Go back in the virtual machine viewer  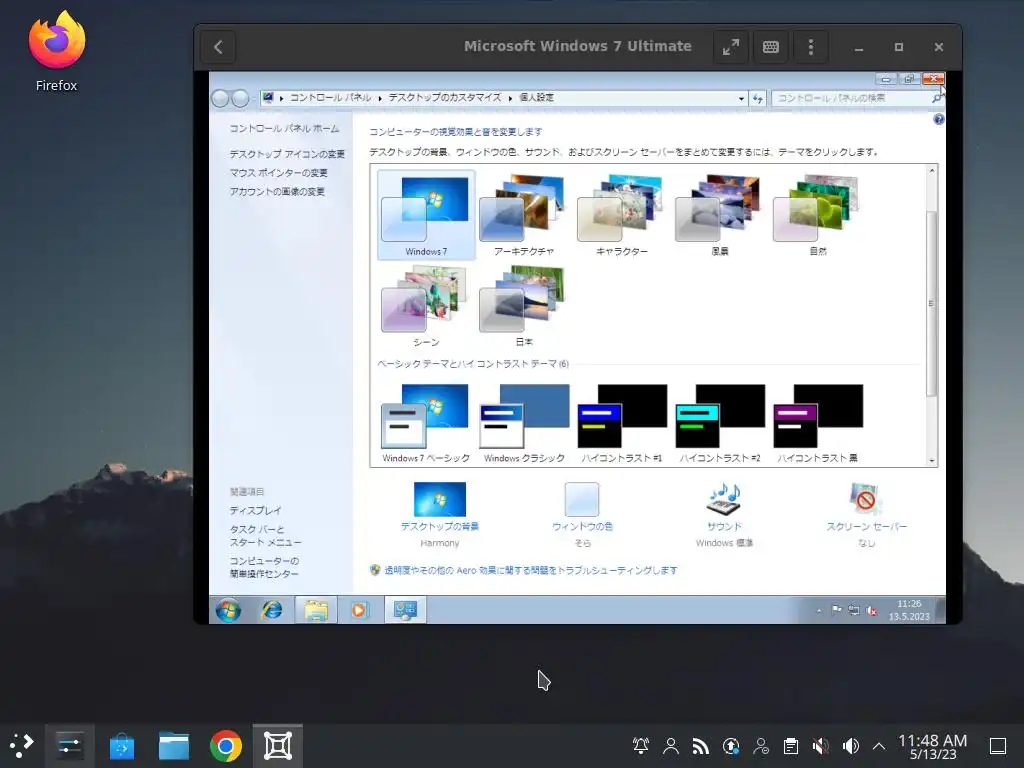[218, 47]
